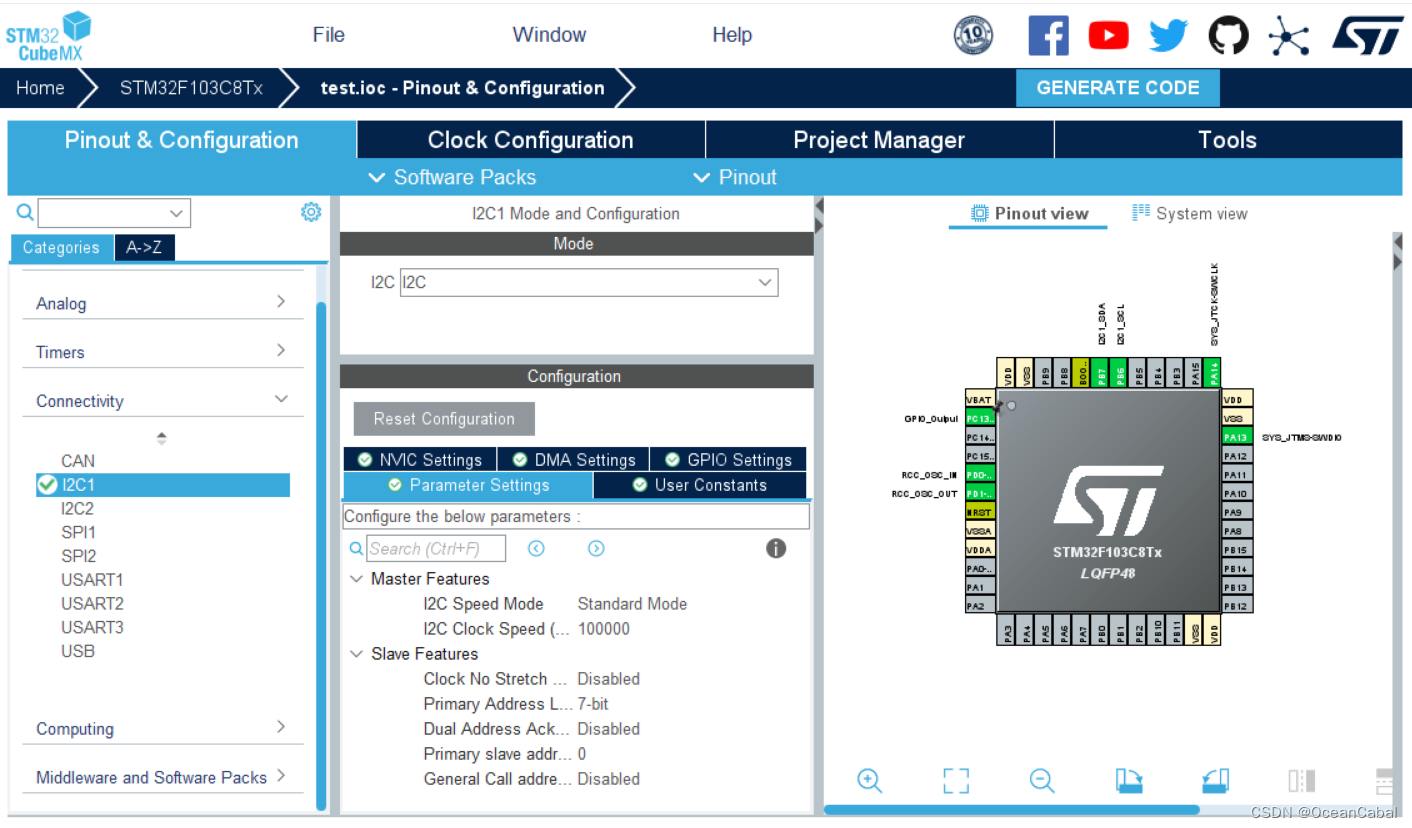Click the category search magnifier icon
This screenshot has width=1412, height=828.
(x=25, y=212)
